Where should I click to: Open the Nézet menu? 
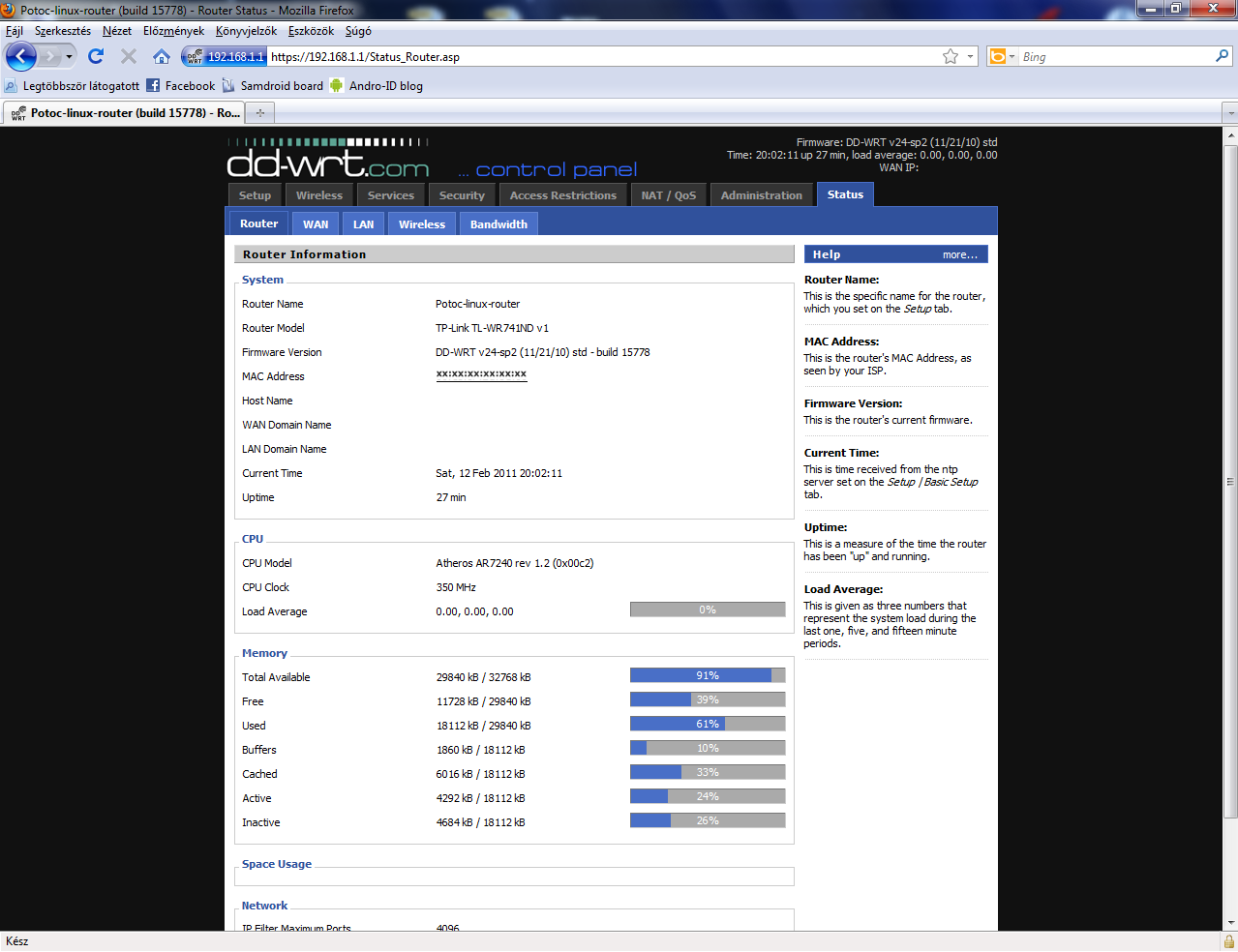(x=117, y=31)
